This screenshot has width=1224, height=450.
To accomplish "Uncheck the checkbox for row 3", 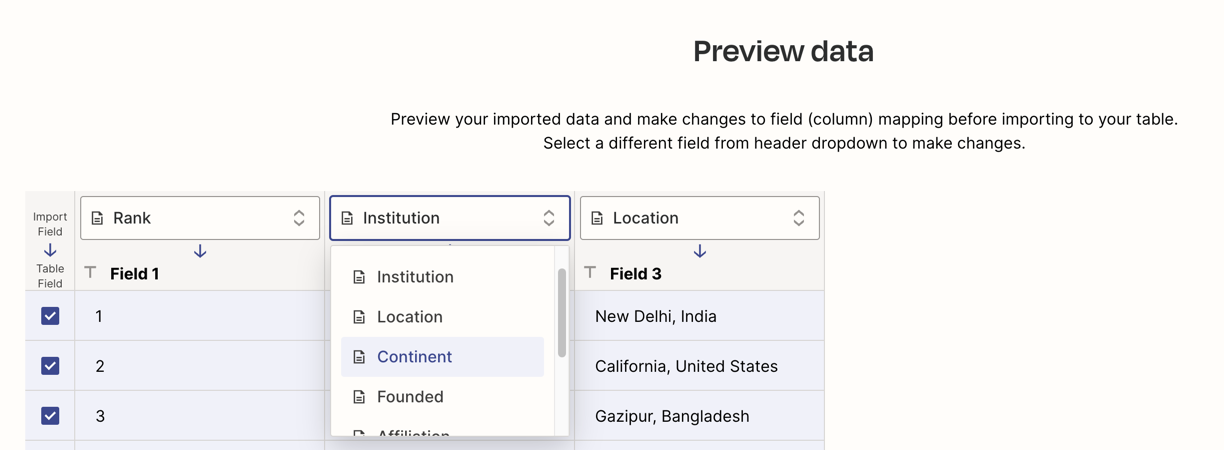I will 50,416.
